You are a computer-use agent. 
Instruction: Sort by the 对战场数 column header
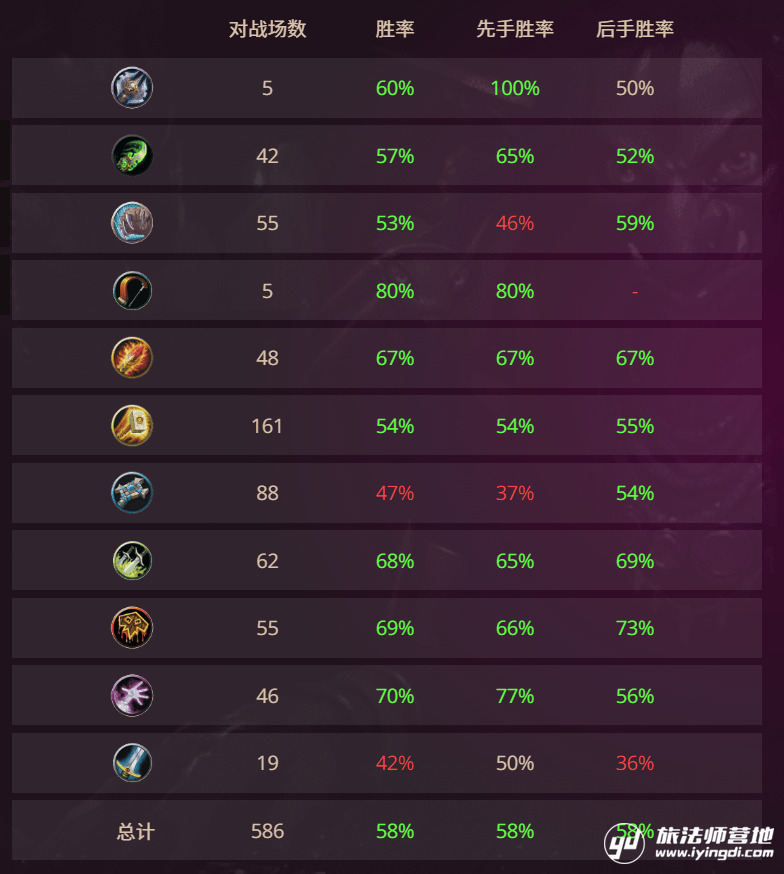point(267,29)
